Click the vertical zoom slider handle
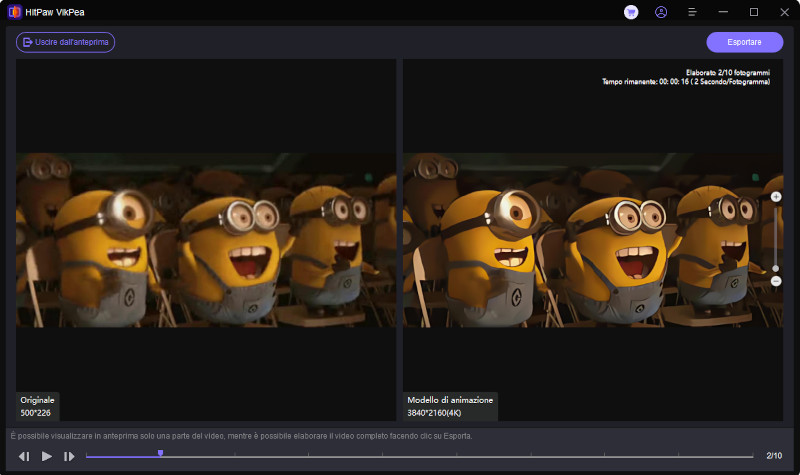800x475 pixels. point(776,268)
